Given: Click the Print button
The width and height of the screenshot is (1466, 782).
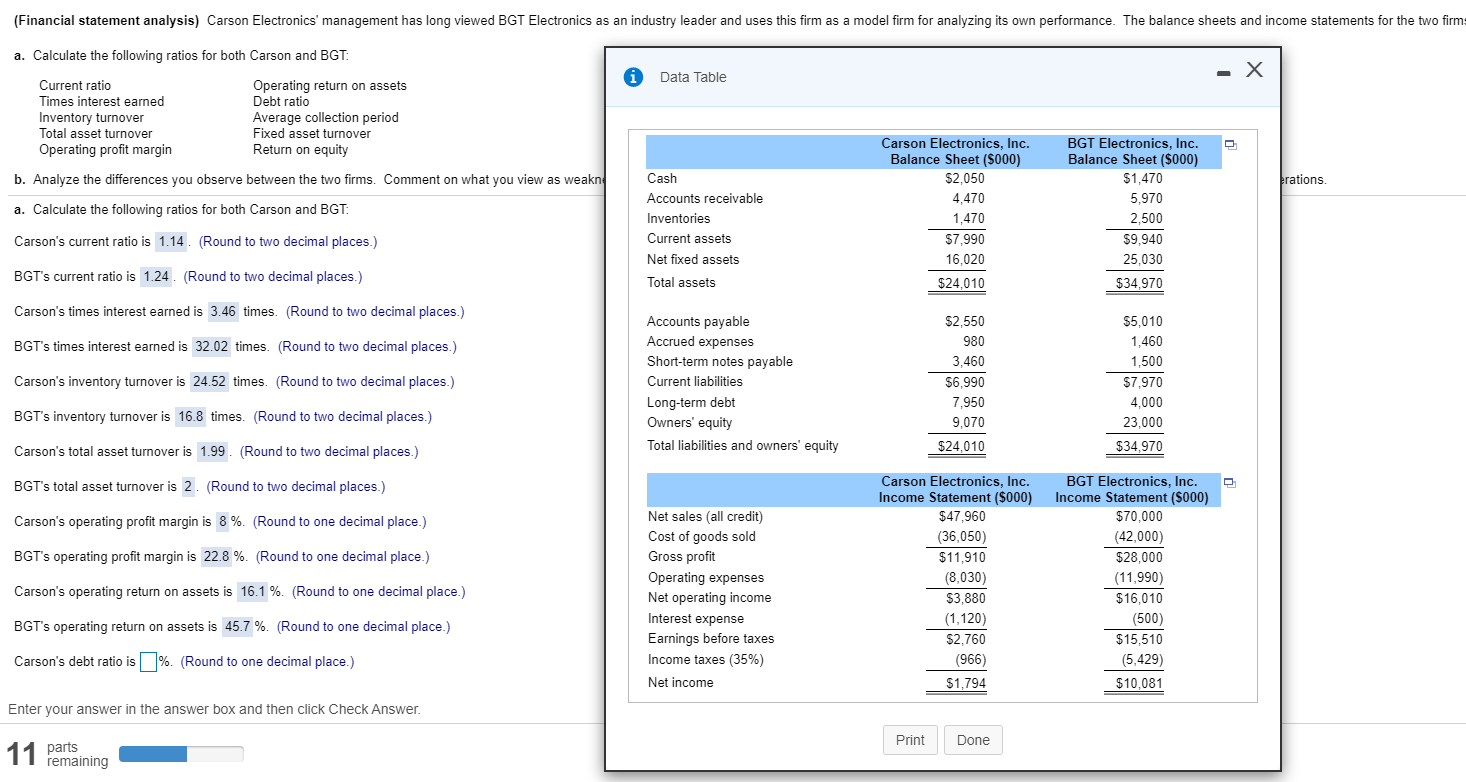Looking at the screenshot, I should pyautogui.click(x=909, y=740).
